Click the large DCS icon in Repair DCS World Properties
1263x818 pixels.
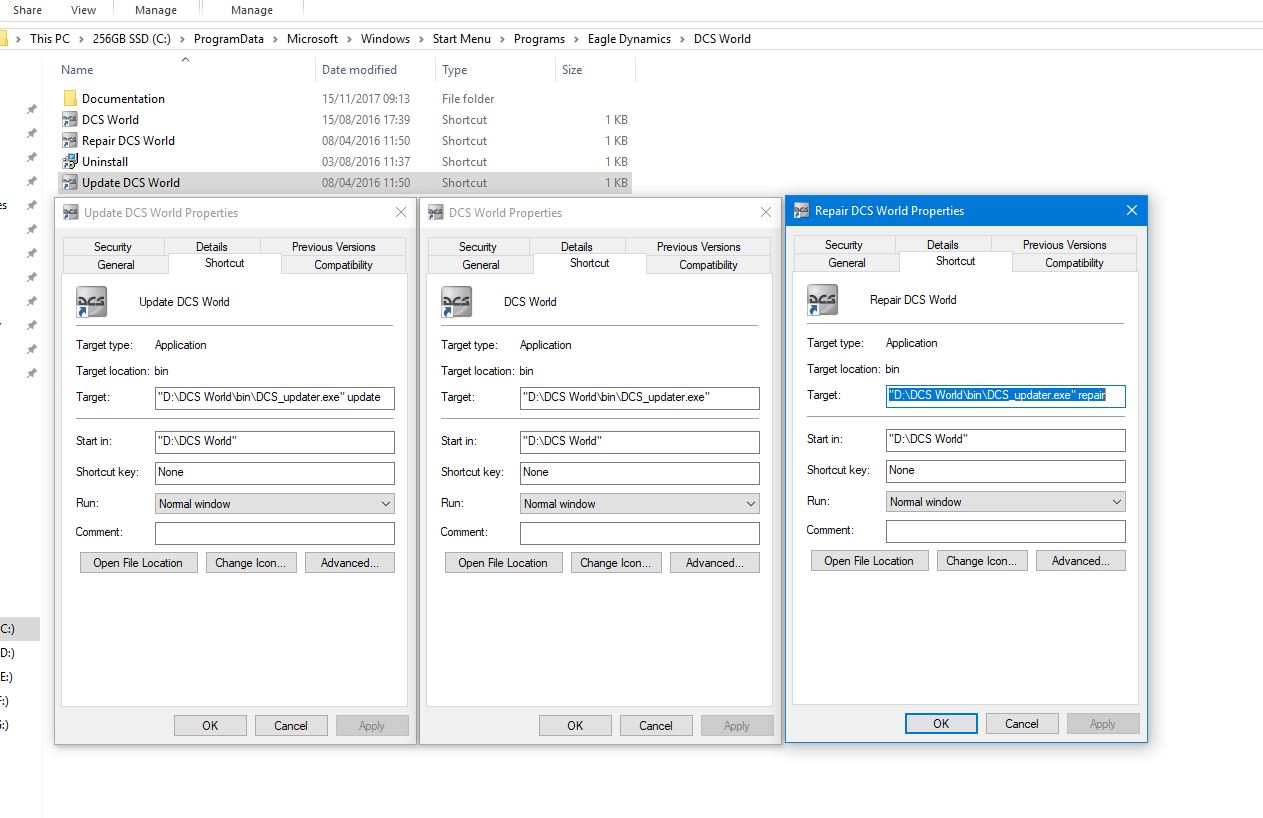(x=823, y=300)
